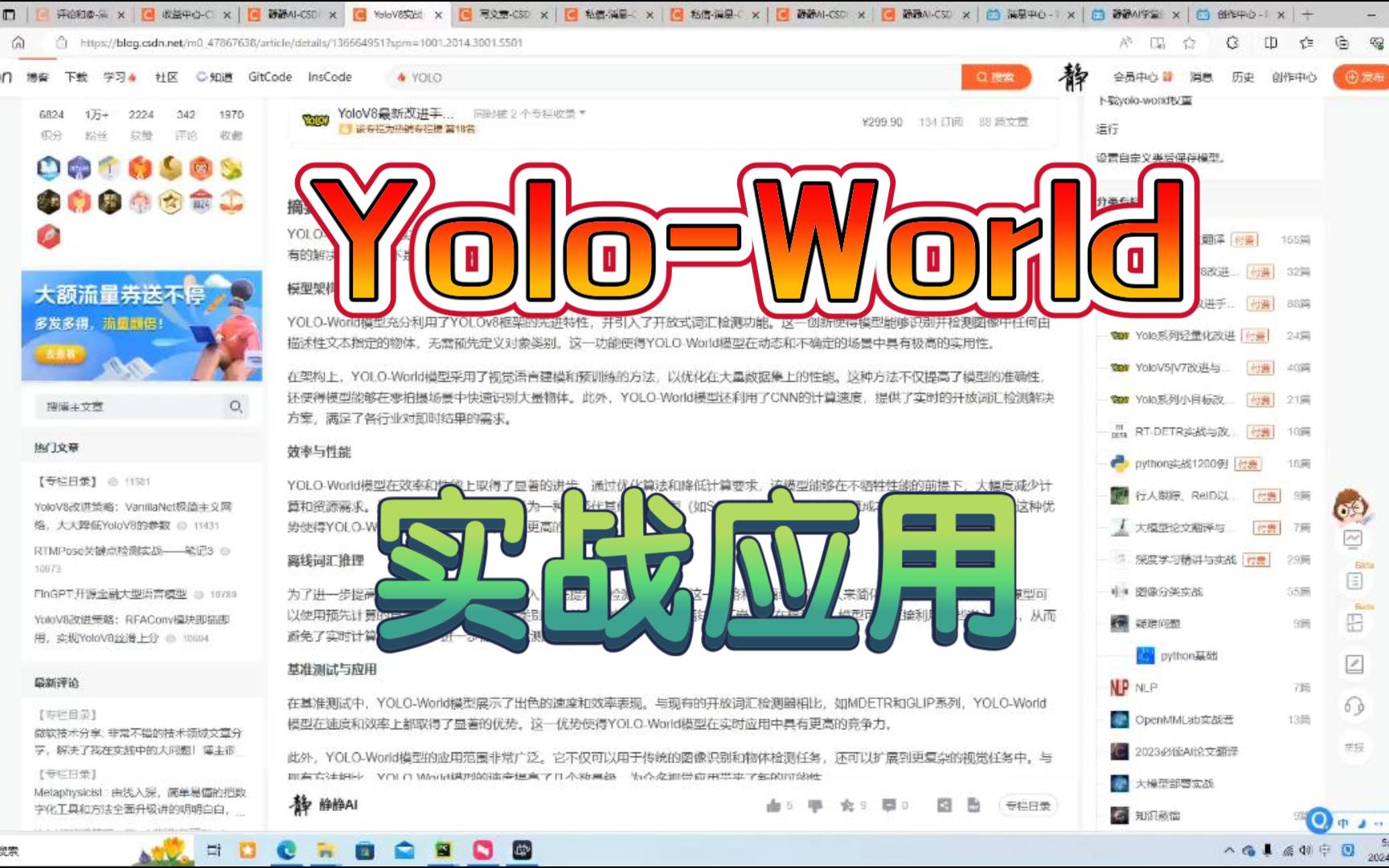
Task: Click the address bar URL
Action: [301, 43]
